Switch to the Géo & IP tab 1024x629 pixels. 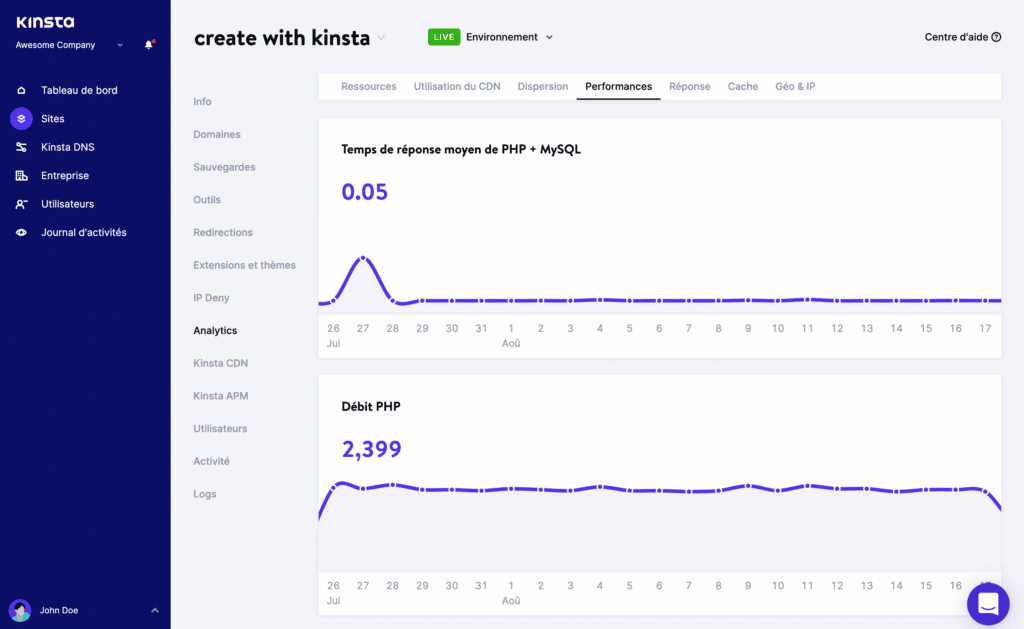click(795, 87)
